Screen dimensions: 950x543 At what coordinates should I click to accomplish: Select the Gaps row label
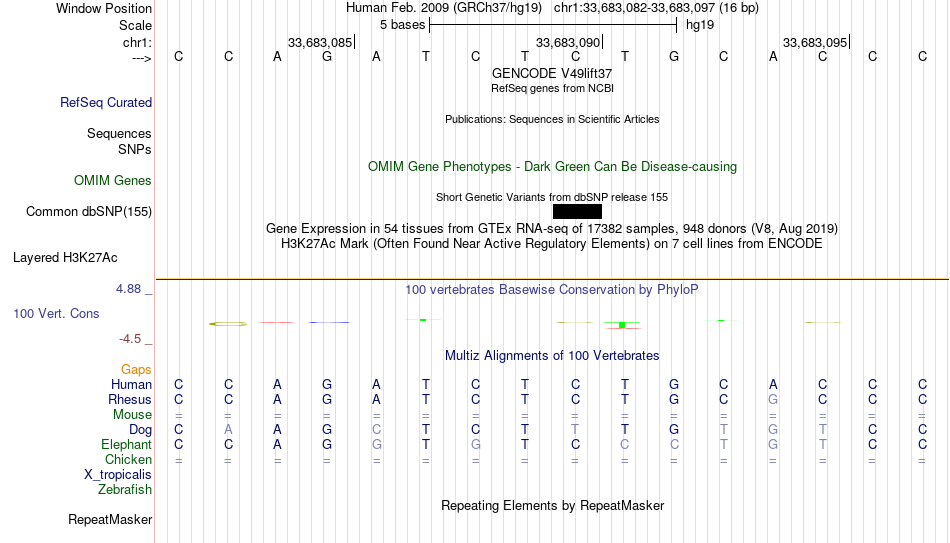[136, 370]
